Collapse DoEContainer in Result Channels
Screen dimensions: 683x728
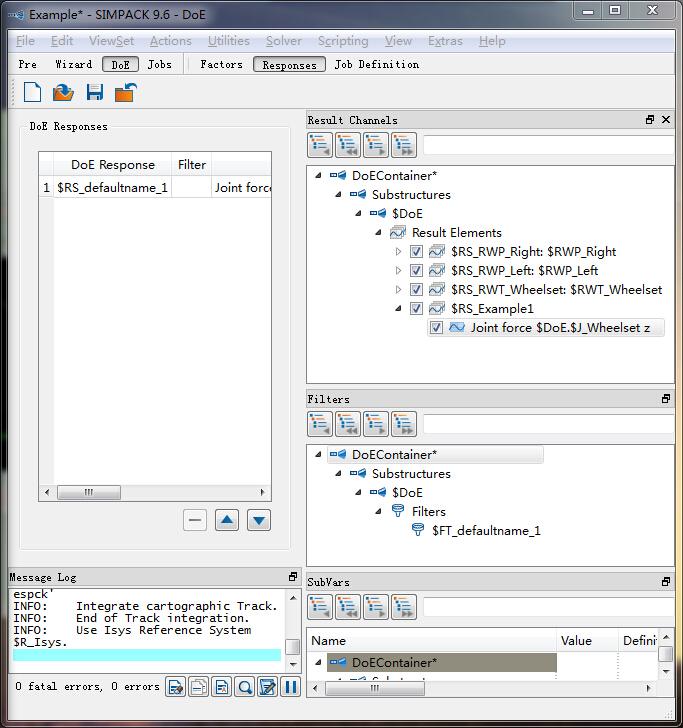click(x=318, y=176)
